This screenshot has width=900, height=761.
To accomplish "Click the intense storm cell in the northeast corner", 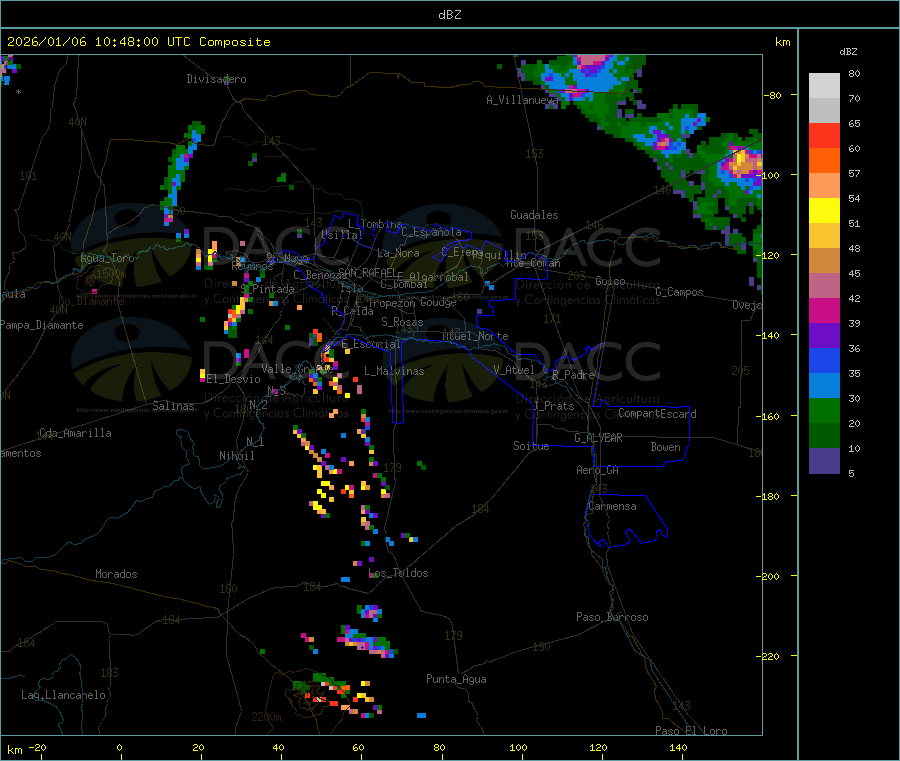I will tap(742, 162).
